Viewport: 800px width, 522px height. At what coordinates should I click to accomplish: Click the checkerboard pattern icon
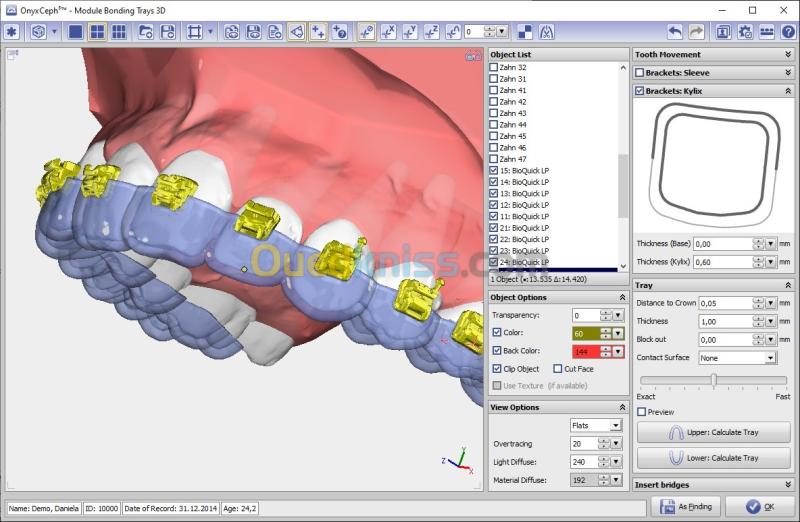(524, 32)
